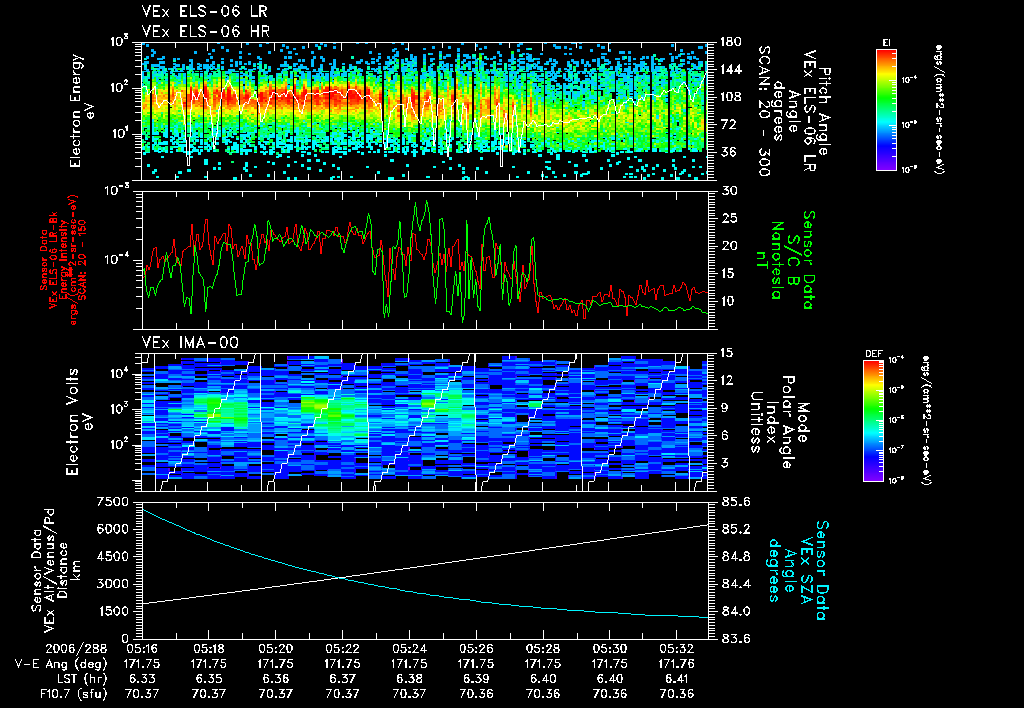Click the 05:20 time tick label
Viewport: 1024px width, 708px height.
(276, 649)
